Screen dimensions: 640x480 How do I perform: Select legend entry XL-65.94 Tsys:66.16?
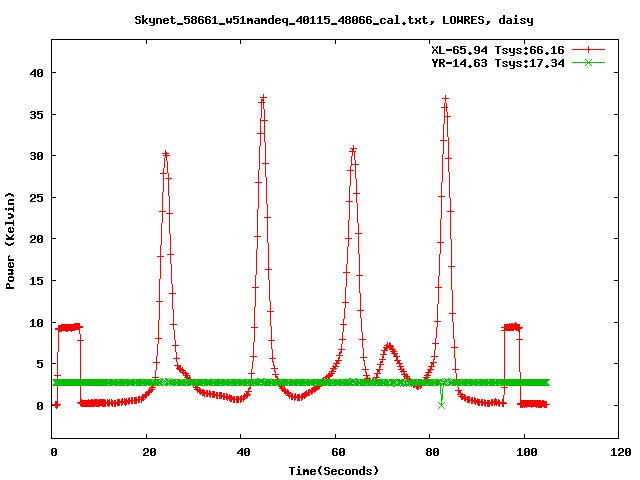coord(498,50)
